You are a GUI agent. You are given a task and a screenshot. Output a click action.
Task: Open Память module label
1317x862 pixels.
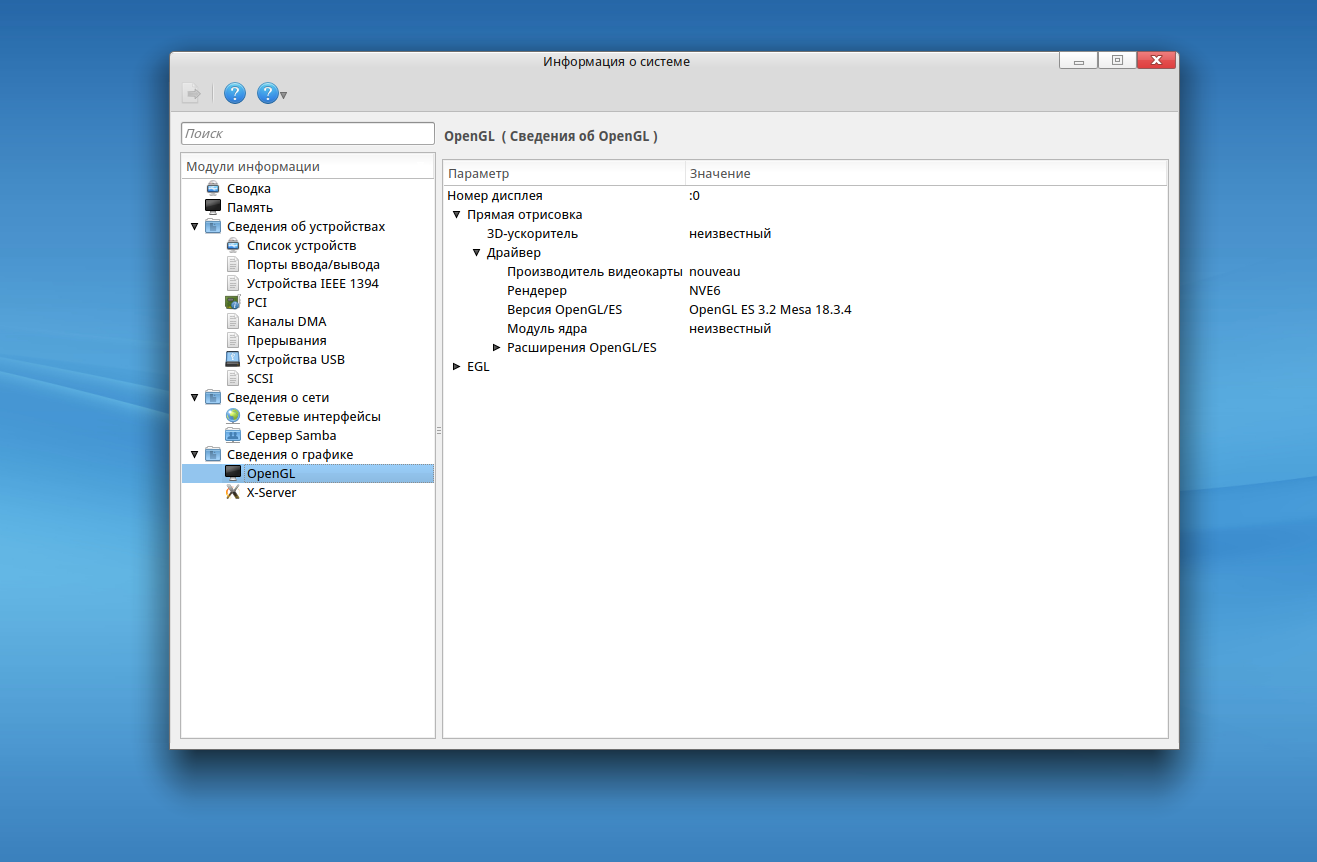coord(250,207)
